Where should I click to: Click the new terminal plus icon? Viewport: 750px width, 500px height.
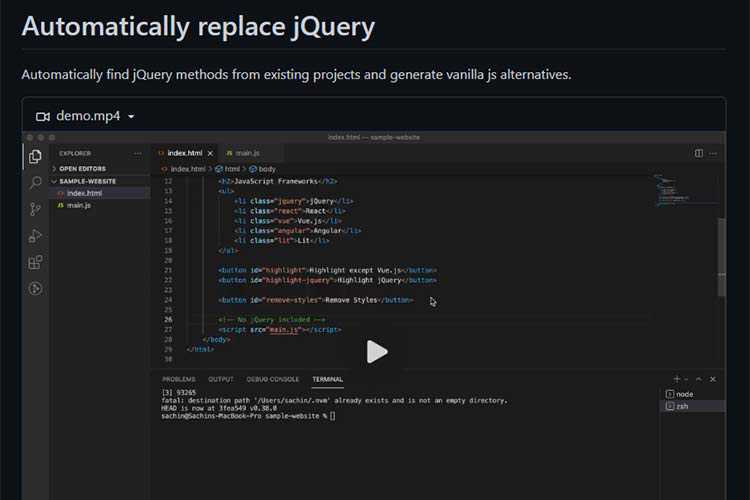pos(677,379)
